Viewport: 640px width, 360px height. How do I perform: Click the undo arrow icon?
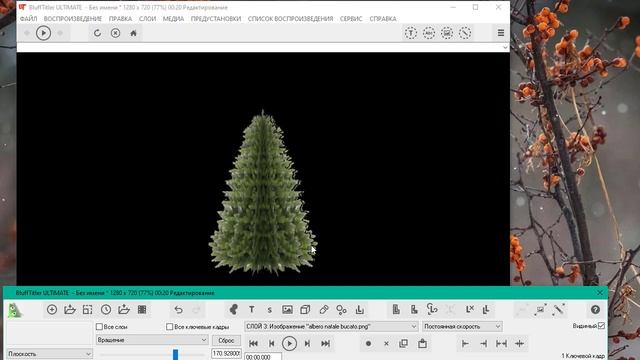pos(178,310)
